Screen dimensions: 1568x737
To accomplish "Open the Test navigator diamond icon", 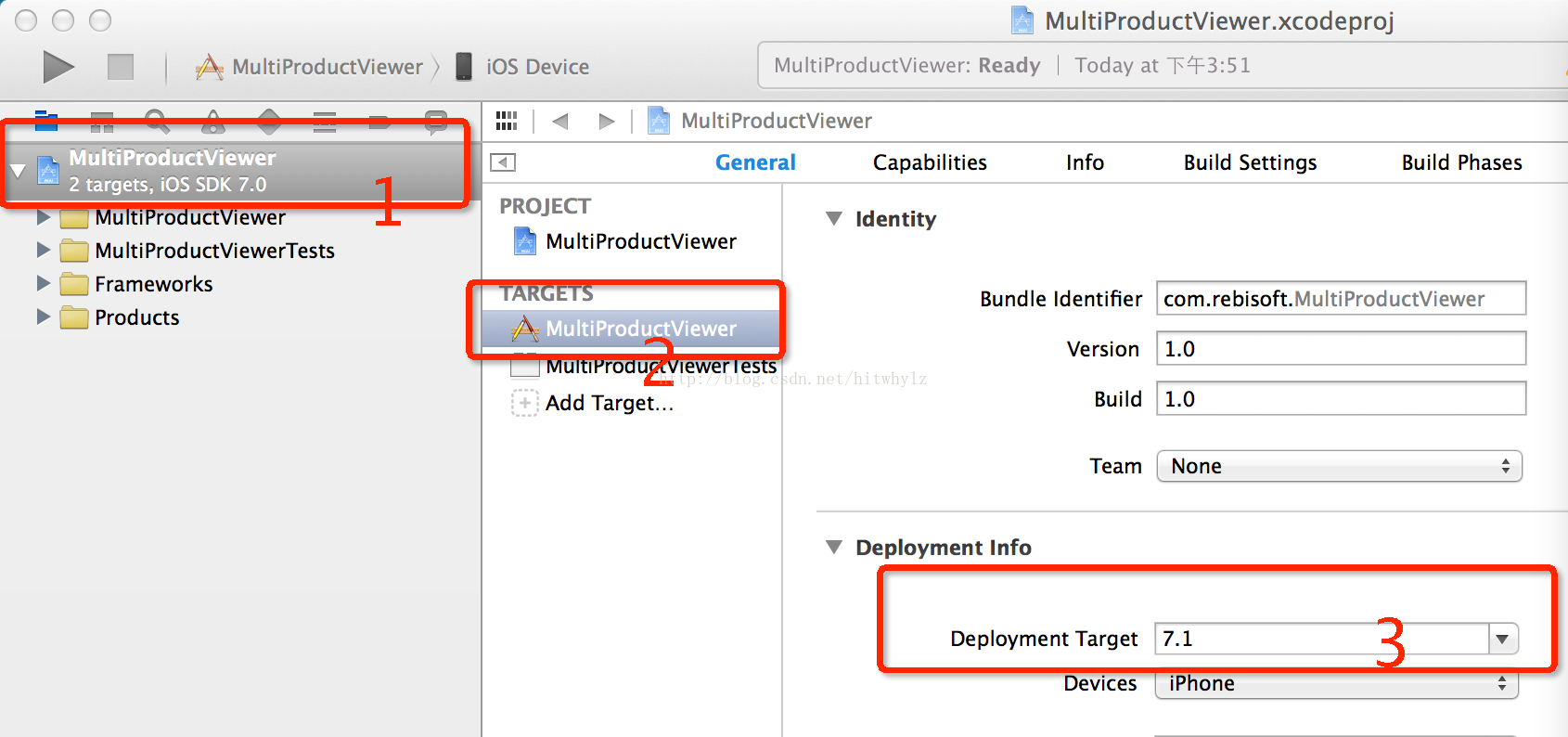I will pos(269,121).
